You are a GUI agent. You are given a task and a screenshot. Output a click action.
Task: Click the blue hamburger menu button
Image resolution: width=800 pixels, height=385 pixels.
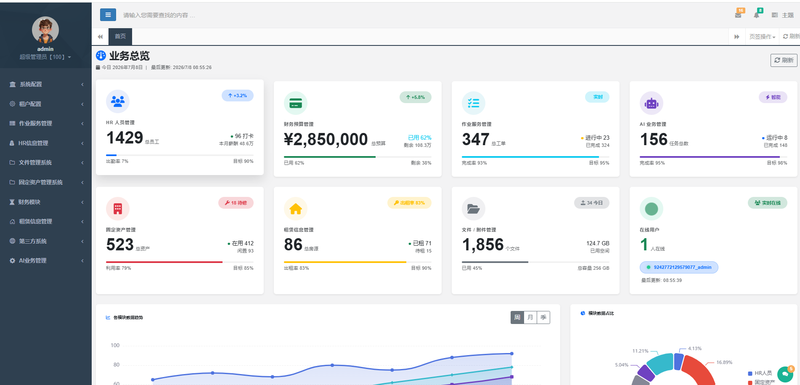(x=108, y=15)
